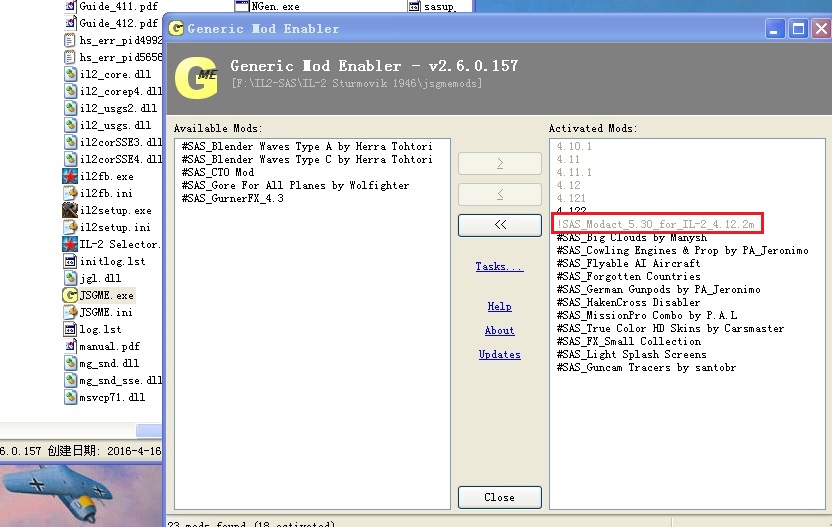Click the initlog.lst icon
This screenshot has width=832, height=527.
click(x=70, y=261)
